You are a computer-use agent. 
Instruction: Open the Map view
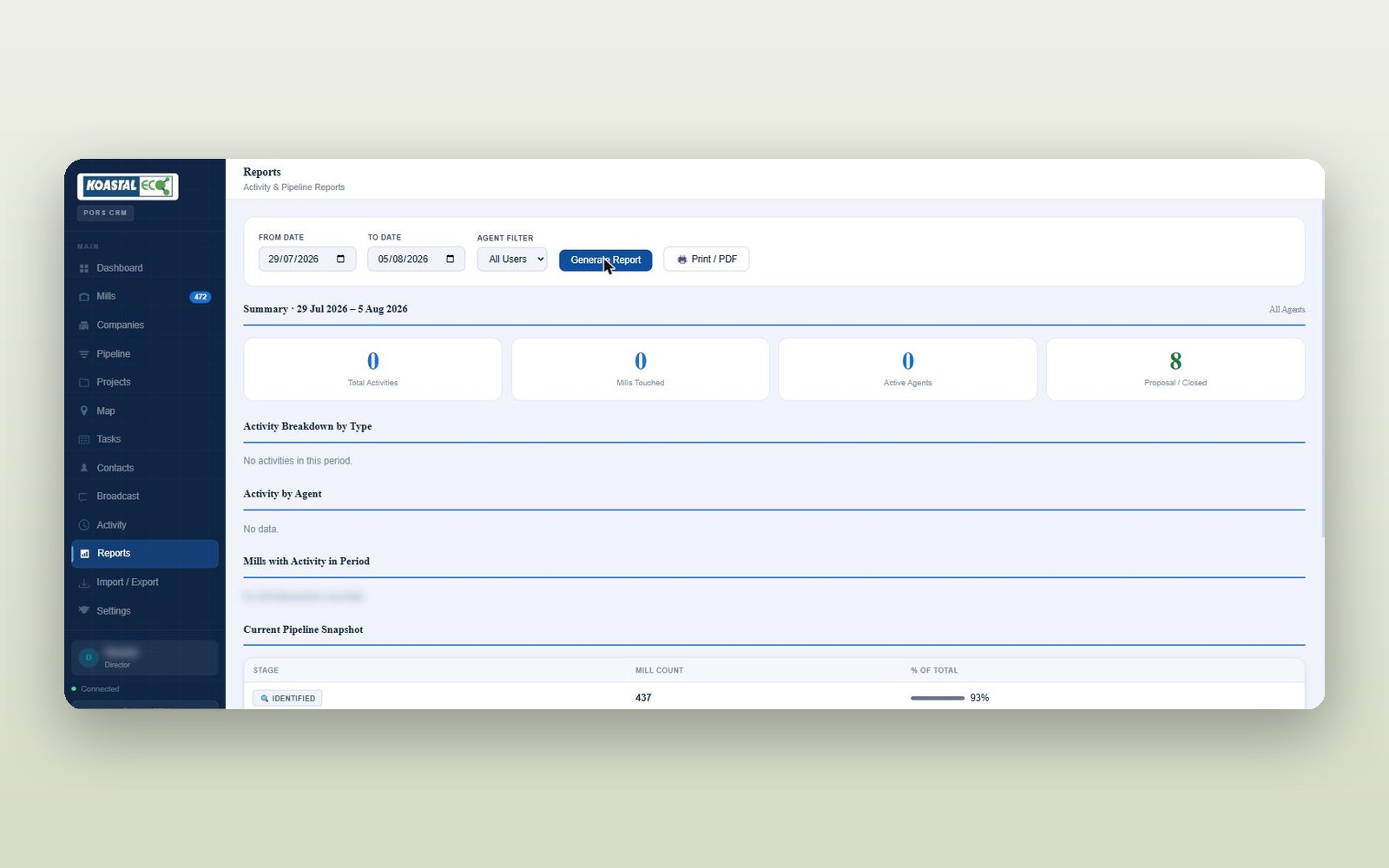(x=145, y=411)
